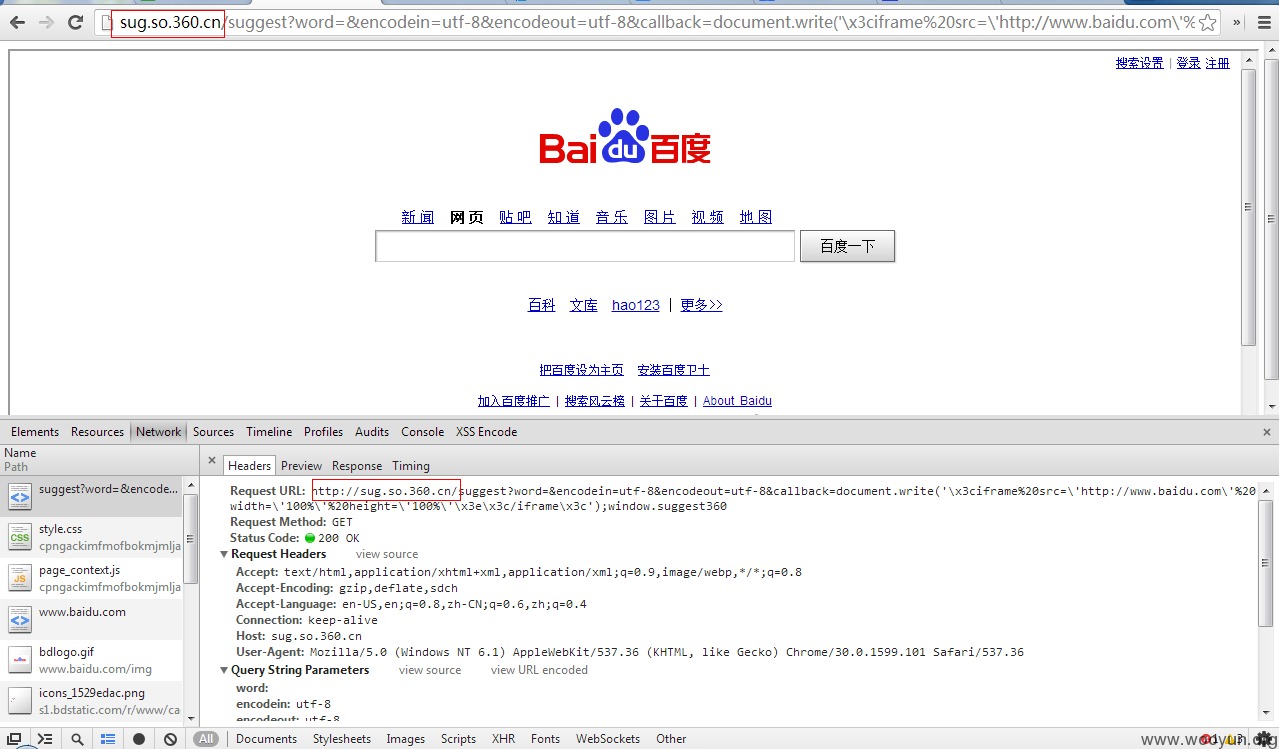Click the Baidu logo image
This screenshot has height=749, width=1279.
tap(625, 137)
